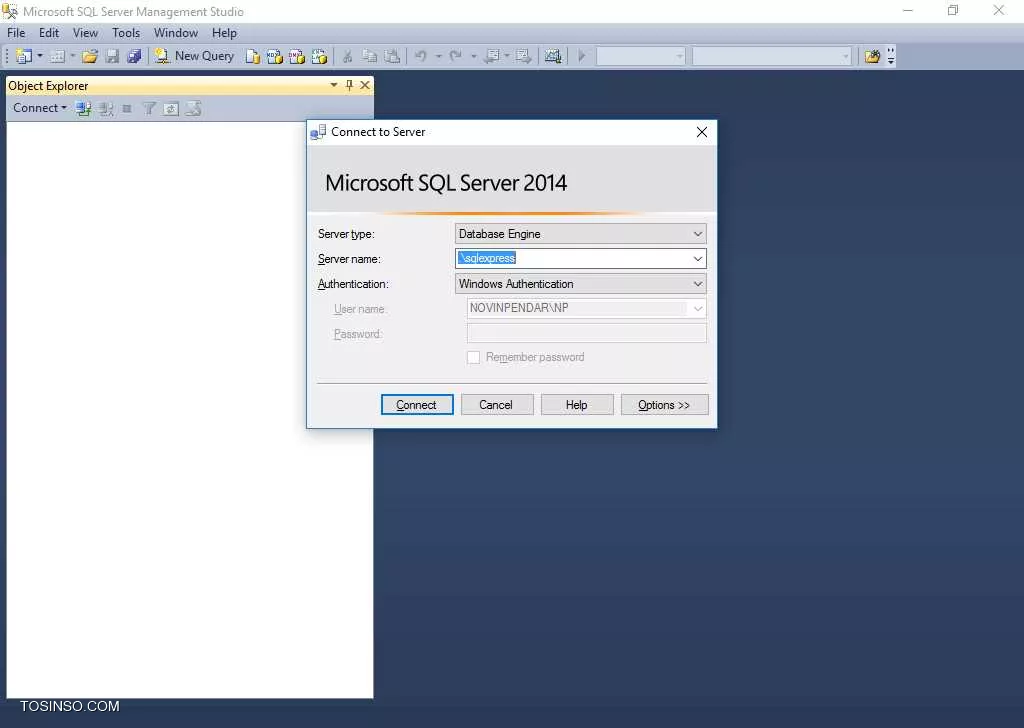Click the Filter funnel icon in Object Explorer

pyautogui.click(x=149, y=109)
